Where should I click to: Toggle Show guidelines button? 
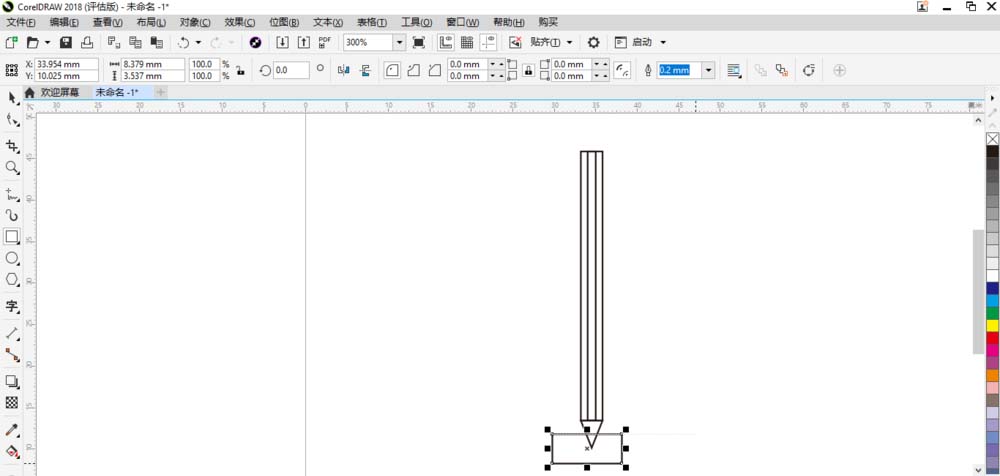click(x=489, y=43)
